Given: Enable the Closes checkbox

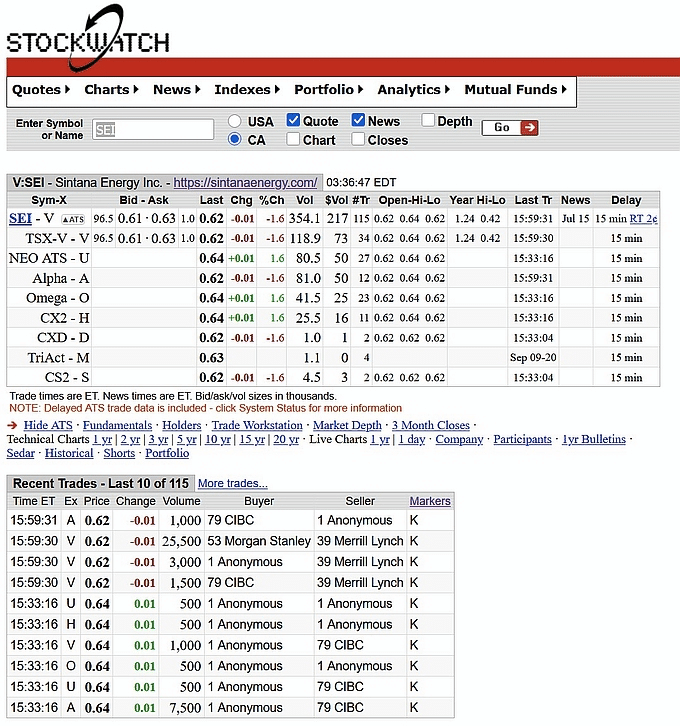Looking at the screenshot, I should 358,139.
